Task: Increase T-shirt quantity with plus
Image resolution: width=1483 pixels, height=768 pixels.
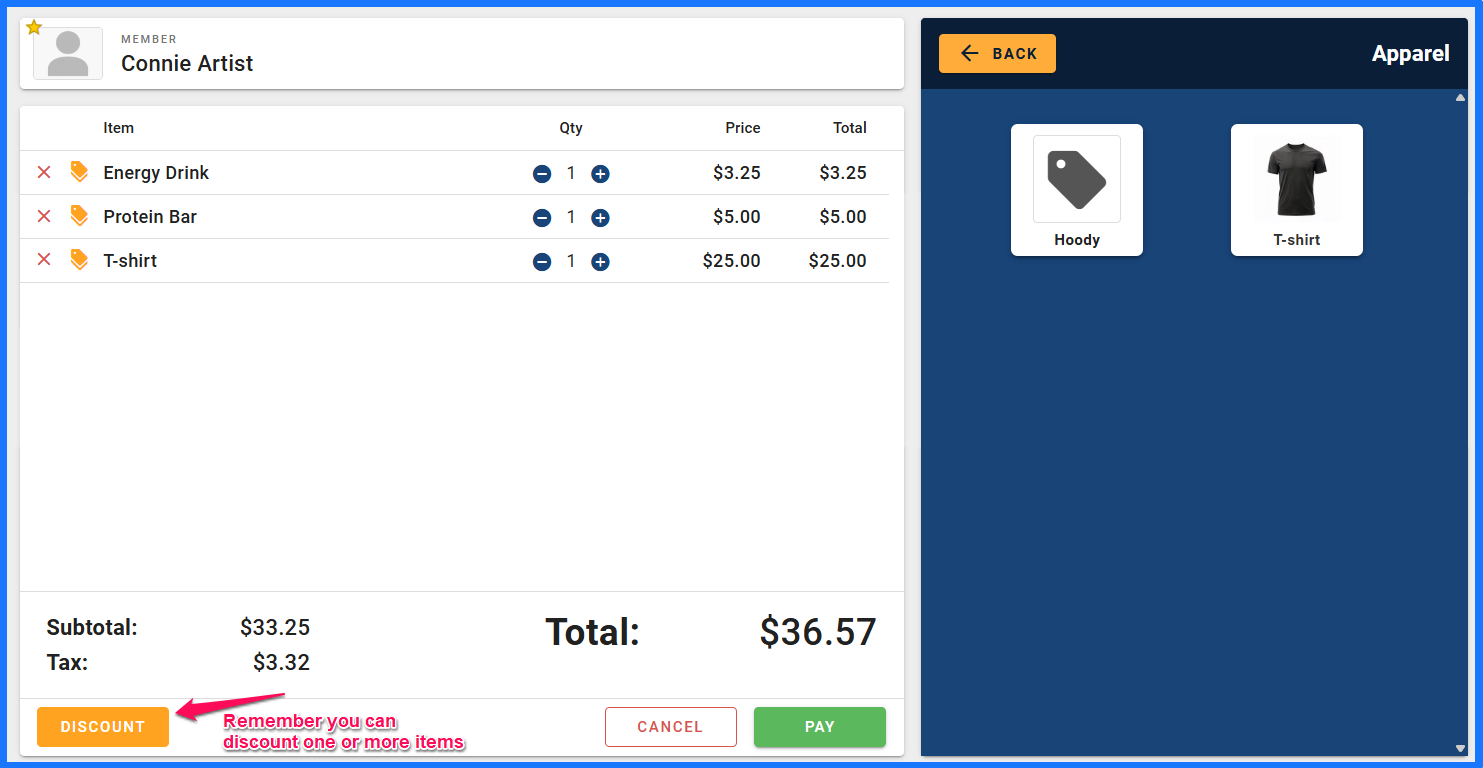Action: point(600,262)
